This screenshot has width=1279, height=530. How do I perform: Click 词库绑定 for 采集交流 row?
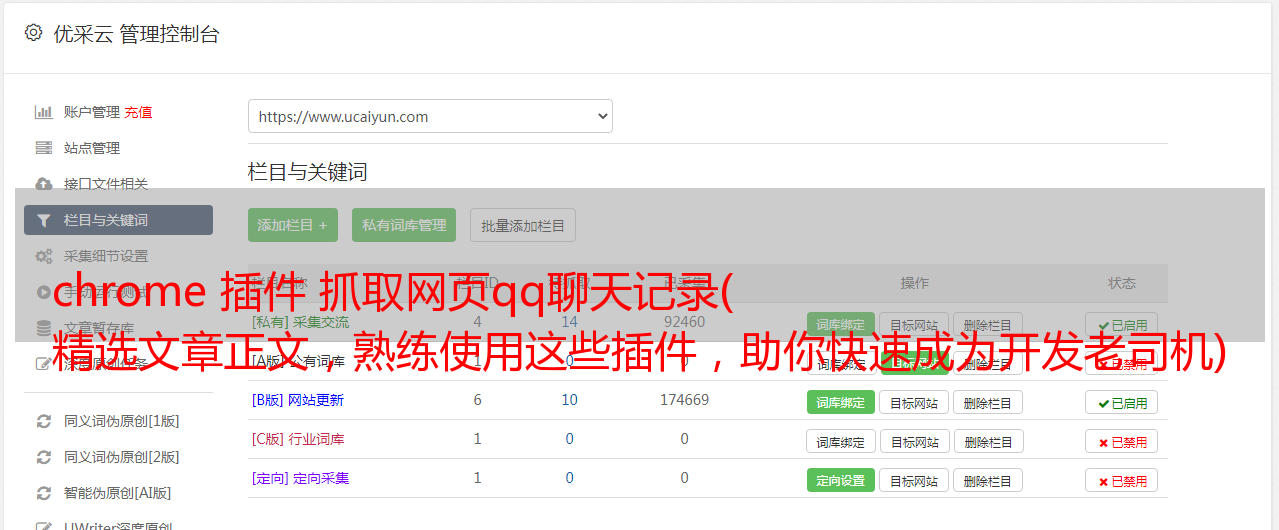(x=841, y=324)
